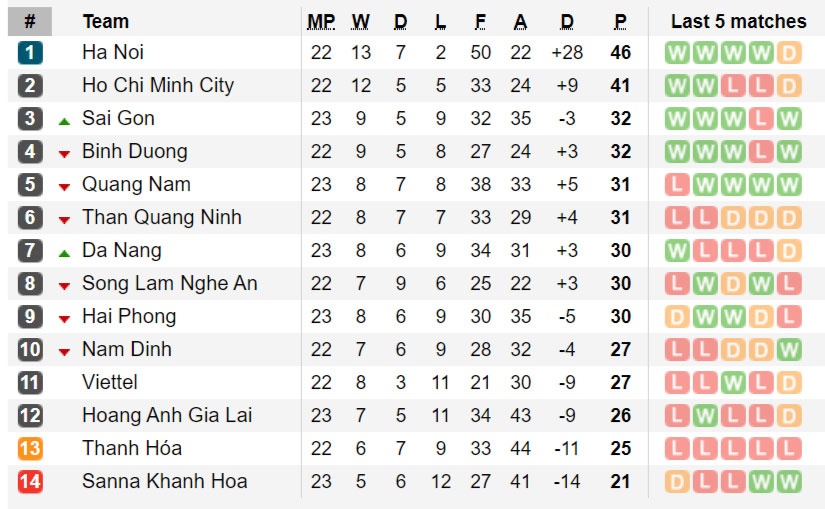This screenshot has width=825, height=509.
Task: Sort table by points P column header
Action: pyautogui.click(x=621, y=21)
